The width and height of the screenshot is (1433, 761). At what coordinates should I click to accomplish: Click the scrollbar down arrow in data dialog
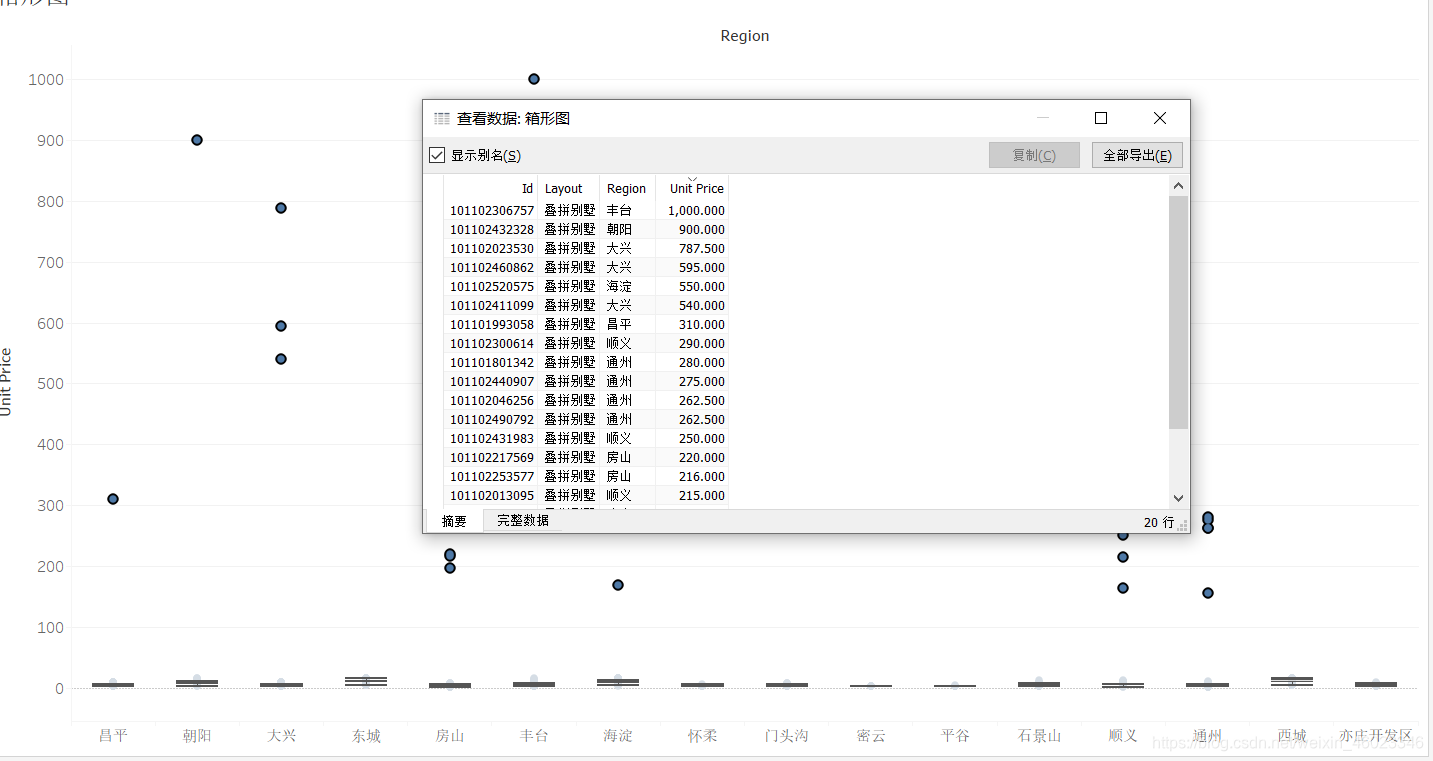1178,498
